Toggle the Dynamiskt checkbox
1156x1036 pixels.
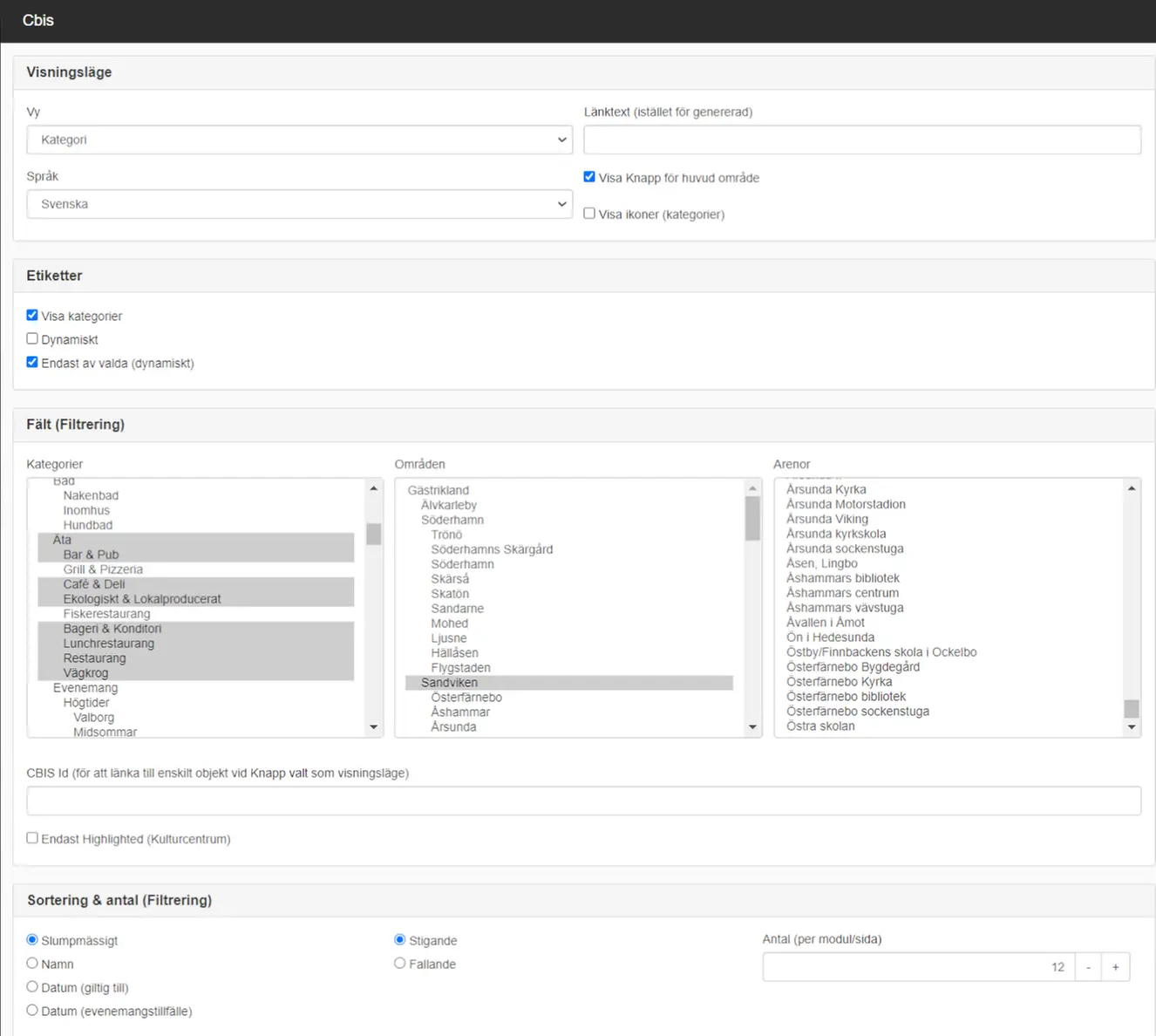[x=32, y=339]
